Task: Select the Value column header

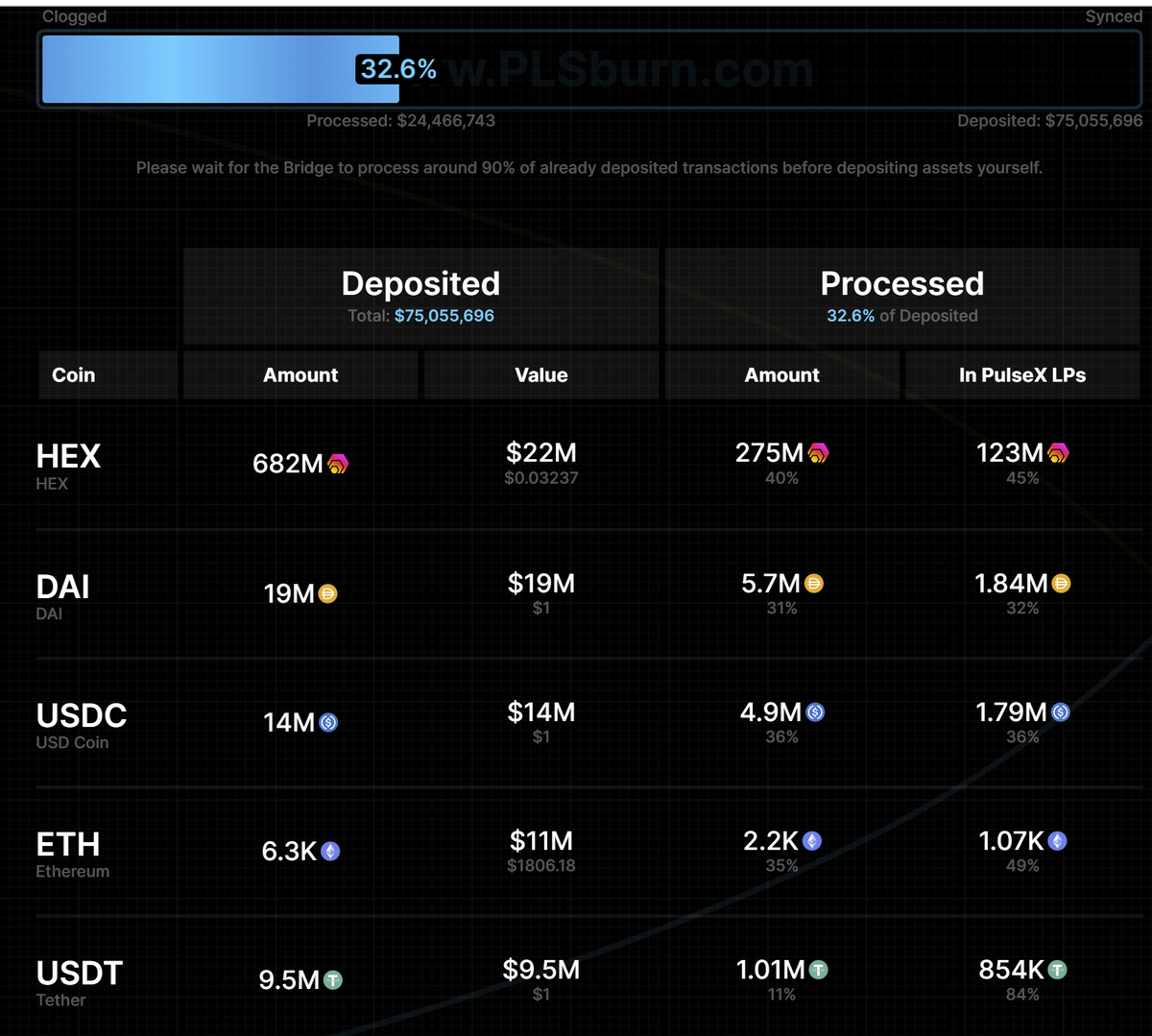Action: coord(541,374)
